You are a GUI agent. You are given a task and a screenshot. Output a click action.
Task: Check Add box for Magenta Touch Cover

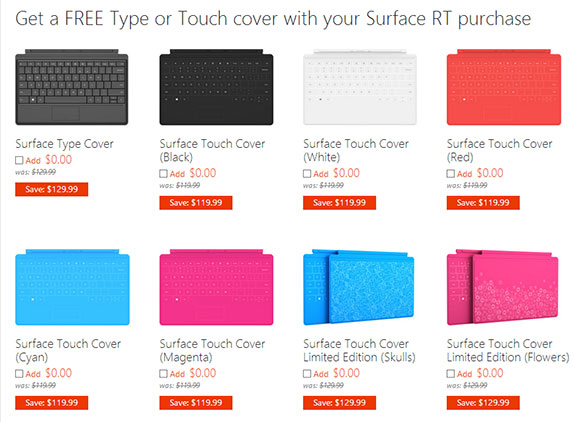[163, 374]
